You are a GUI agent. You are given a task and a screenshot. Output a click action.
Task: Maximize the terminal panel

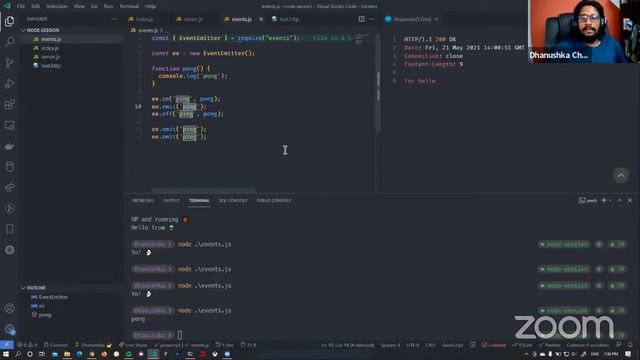(619, 200)
